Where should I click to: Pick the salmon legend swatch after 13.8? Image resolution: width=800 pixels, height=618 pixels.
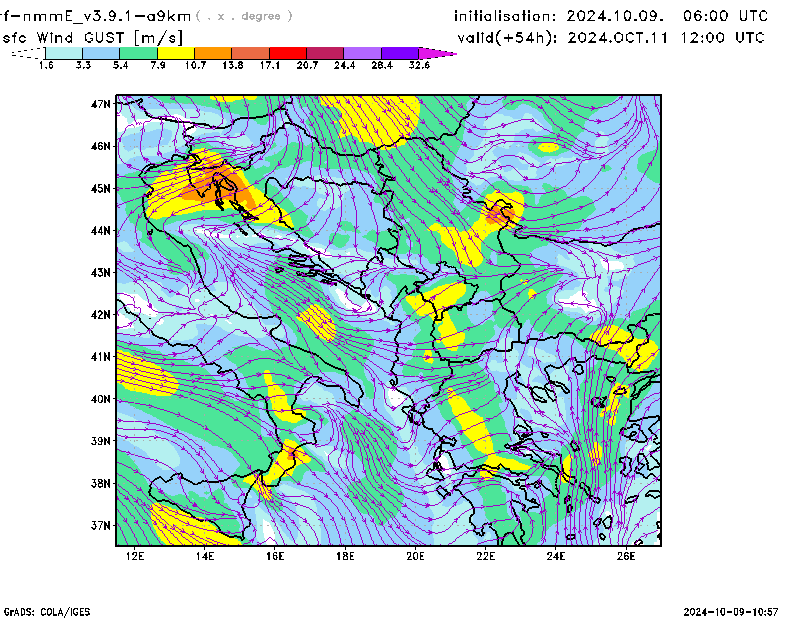tap(251, 53)
